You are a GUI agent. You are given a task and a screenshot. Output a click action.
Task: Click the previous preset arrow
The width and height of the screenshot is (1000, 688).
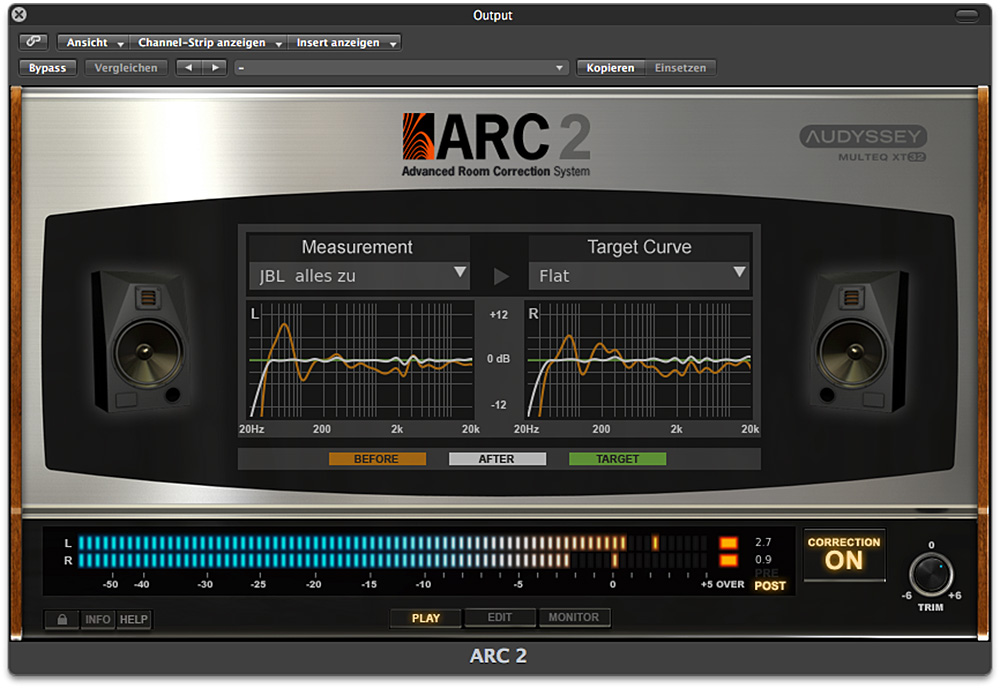(x=188, y=68)
